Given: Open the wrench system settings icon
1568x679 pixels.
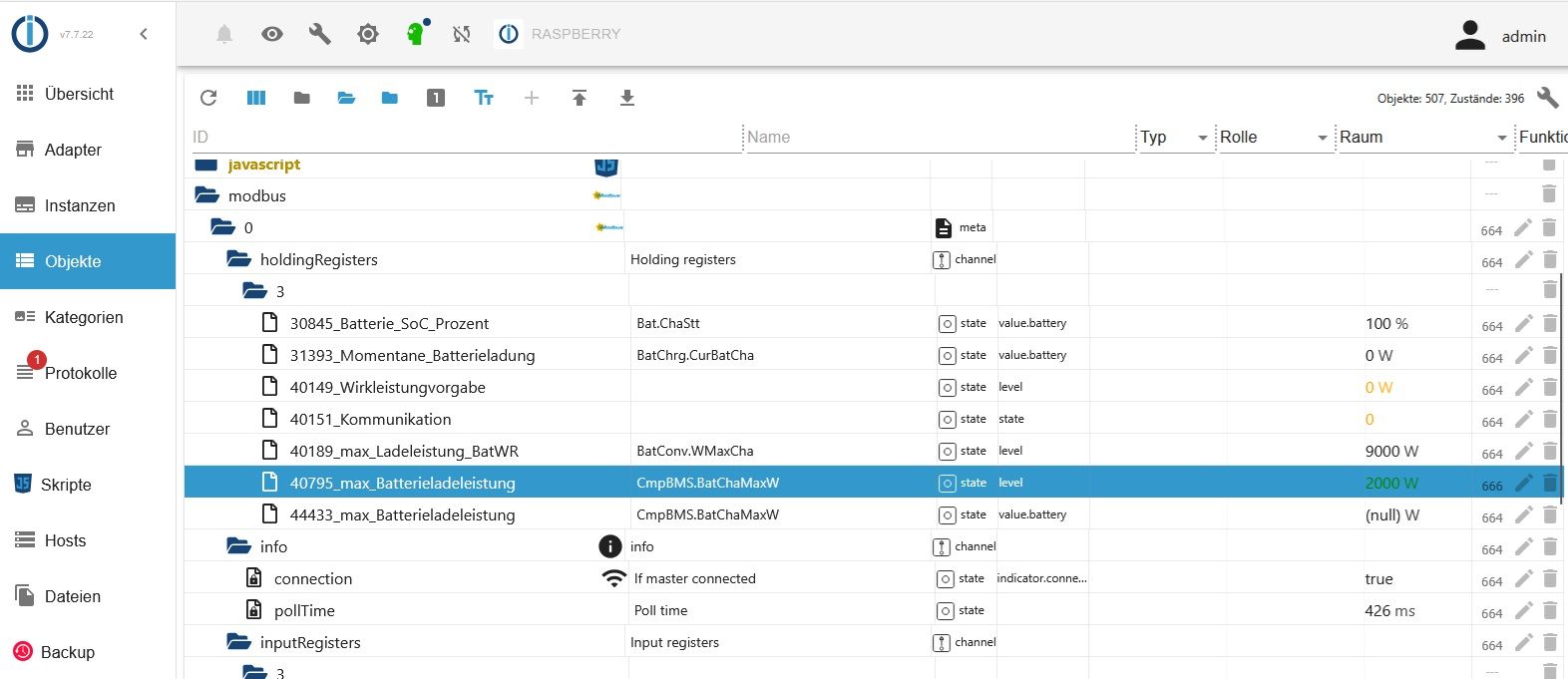Looking at the screenshot, I should tap(319, 34).
